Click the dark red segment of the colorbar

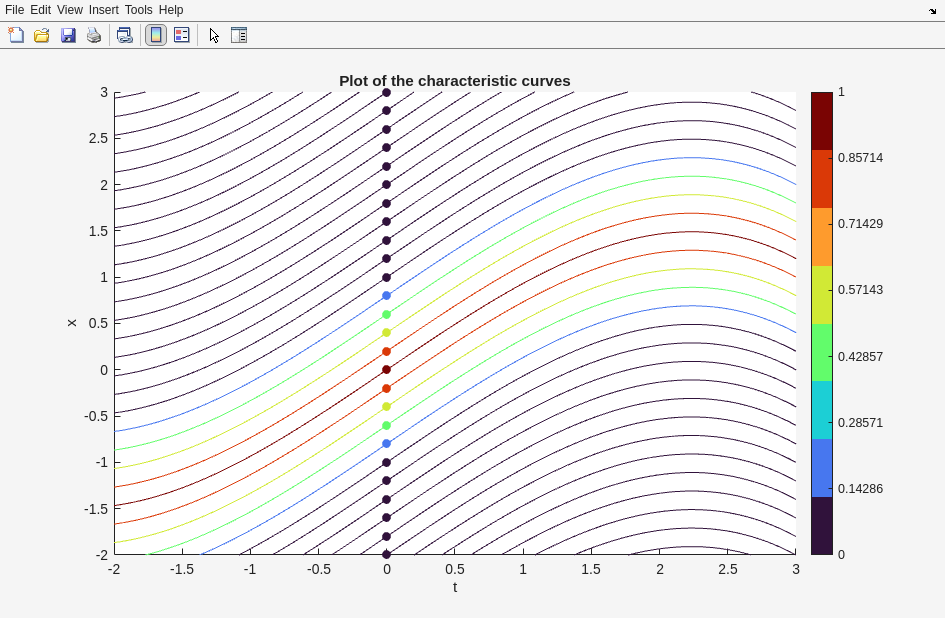[821, 121]
